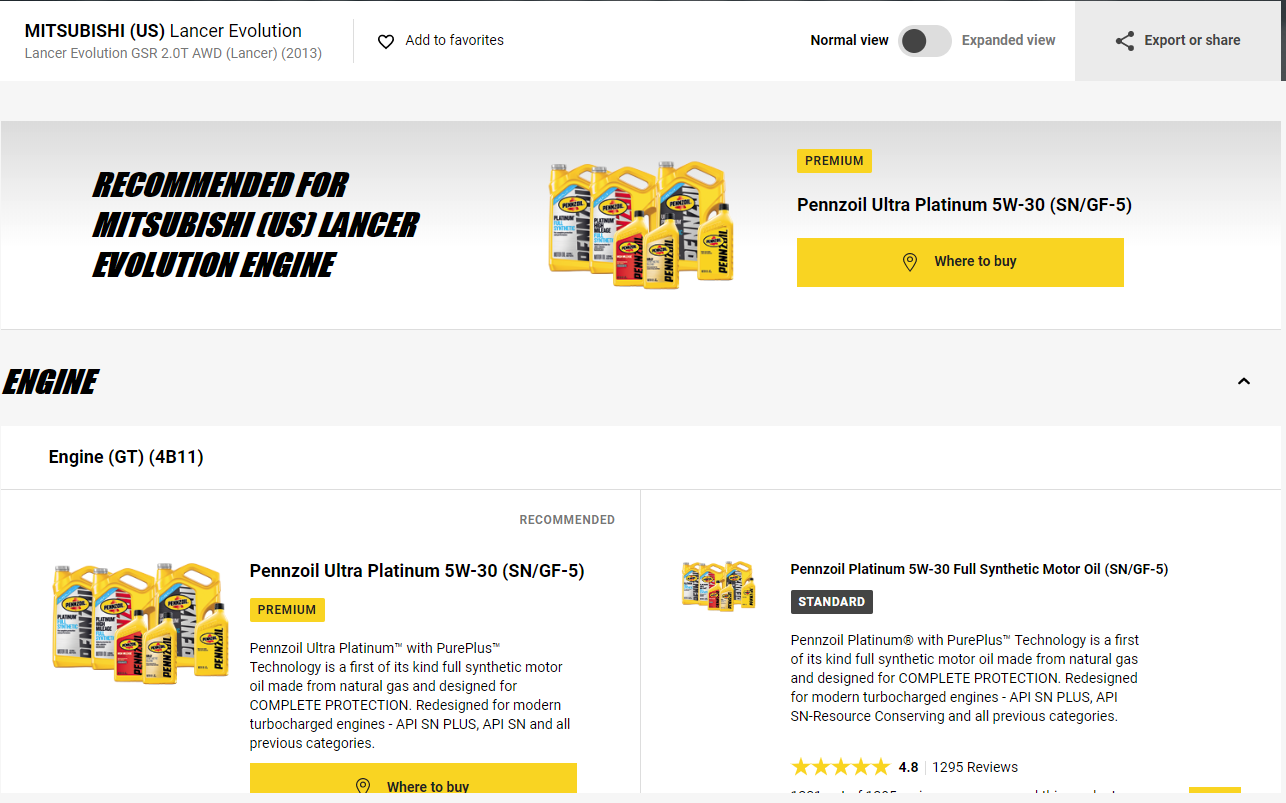Click Pennzoil Platinum standard product thumbnail
Image resolution: width=1286 pixels, height=803 pixels.
pos(718,586)
